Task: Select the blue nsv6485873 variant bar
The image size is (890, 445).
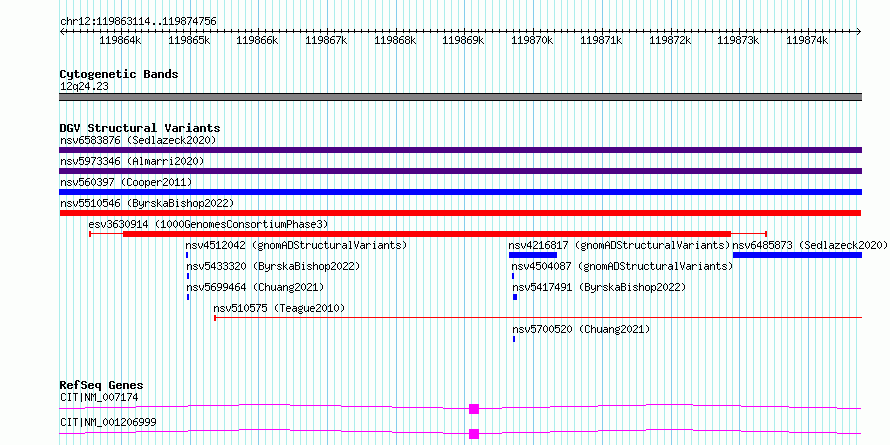Action: point(797,255)
